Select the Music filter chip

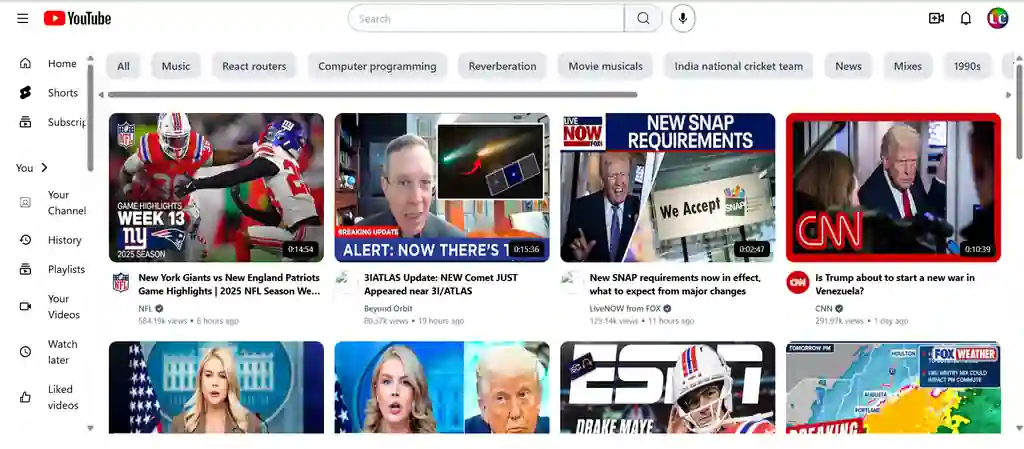(176, 66)
